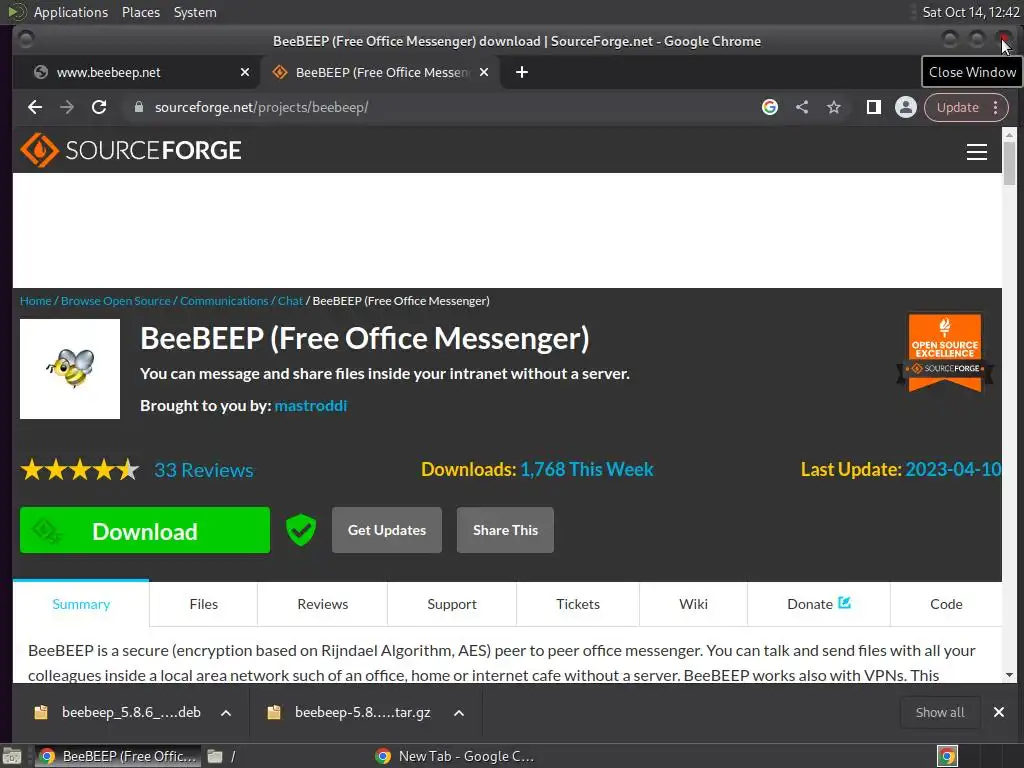Image resolution: width=1024 pixels, height=768 pixels.
Task: Click the 1,768 This Week downloads text
Action: pyautogui.click(x=586, y=470)
